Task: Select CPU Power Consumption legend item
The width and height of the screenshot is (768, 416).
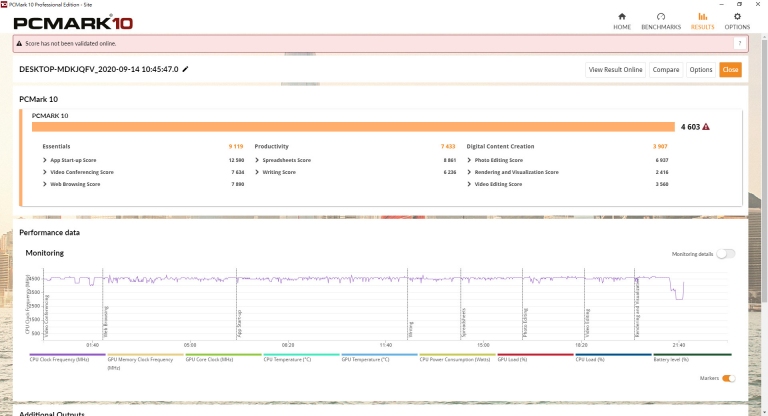Action: pyautogui.click(x=455, y=360)
